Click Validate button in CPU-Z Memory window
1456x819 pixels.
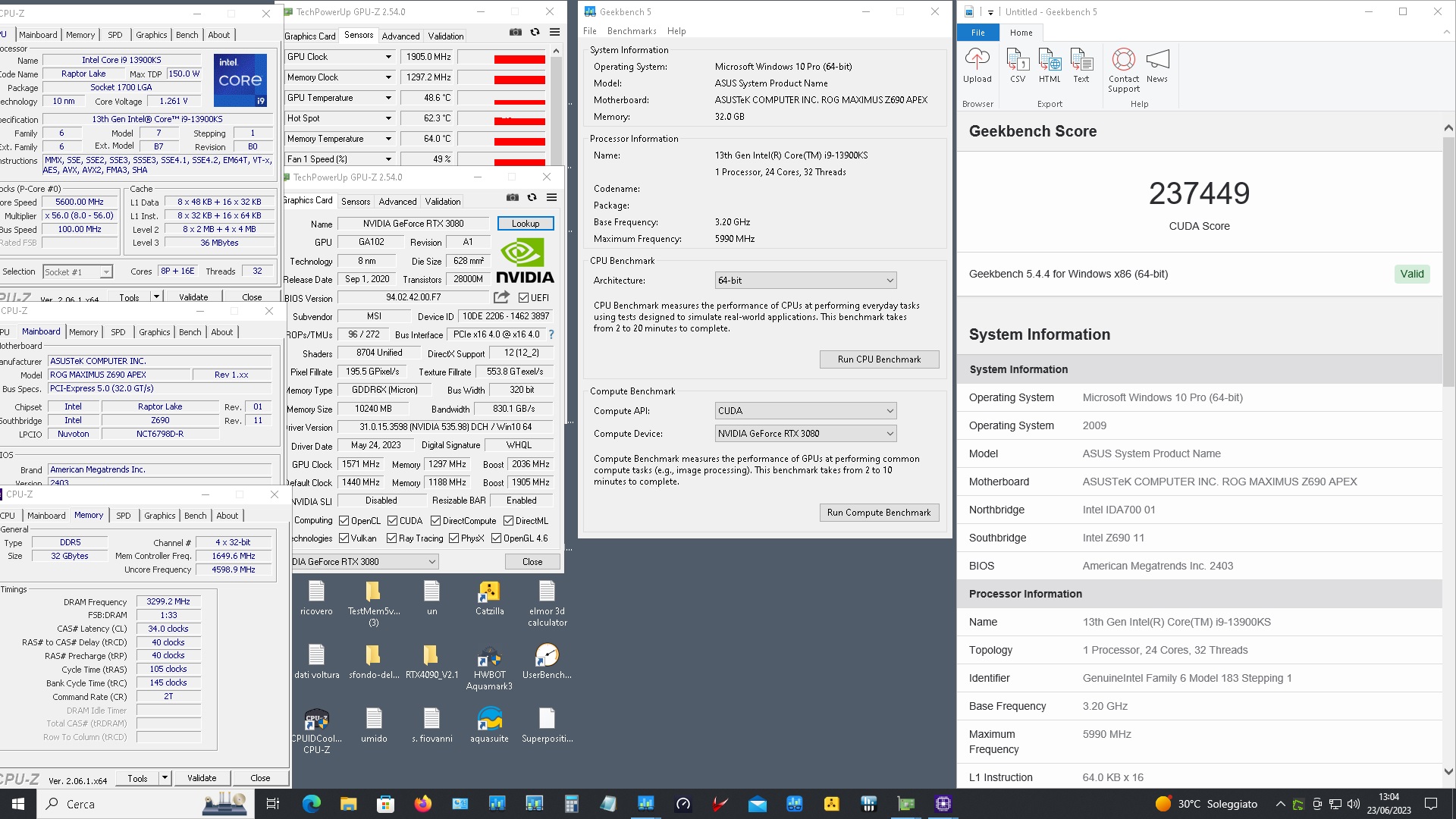[x=202, y=778]
